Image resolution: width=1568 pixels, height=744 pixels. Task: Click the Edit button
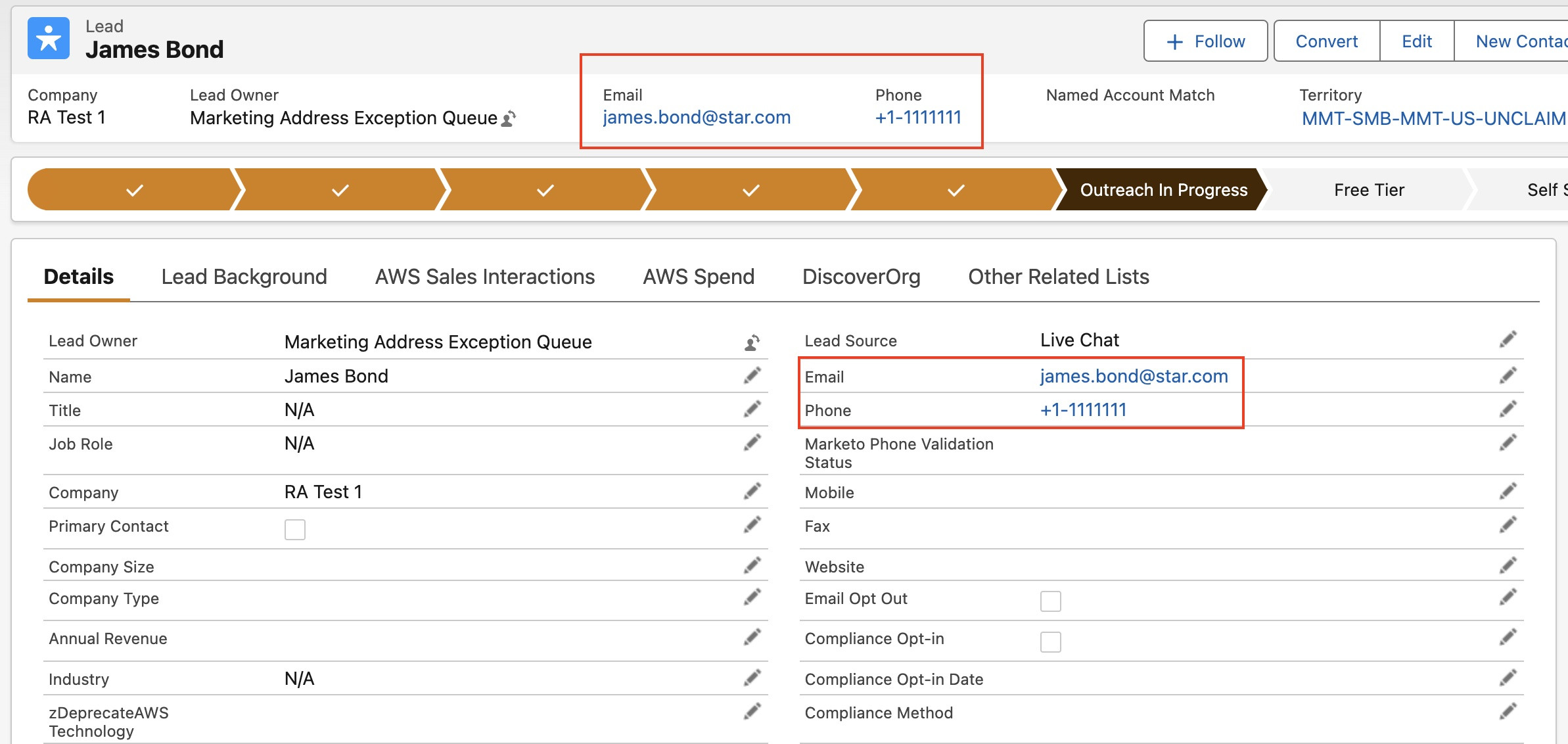click(x=1417, y=41)
